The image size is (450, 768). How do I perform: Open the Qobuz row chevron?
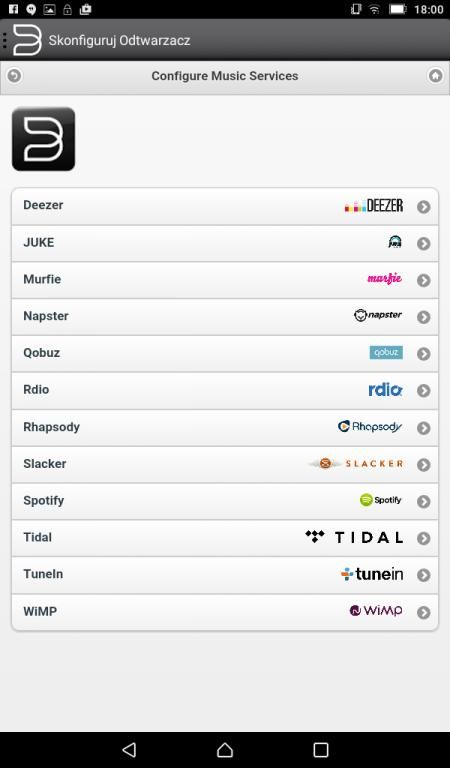pyautogui.click(x=424, y=354)
